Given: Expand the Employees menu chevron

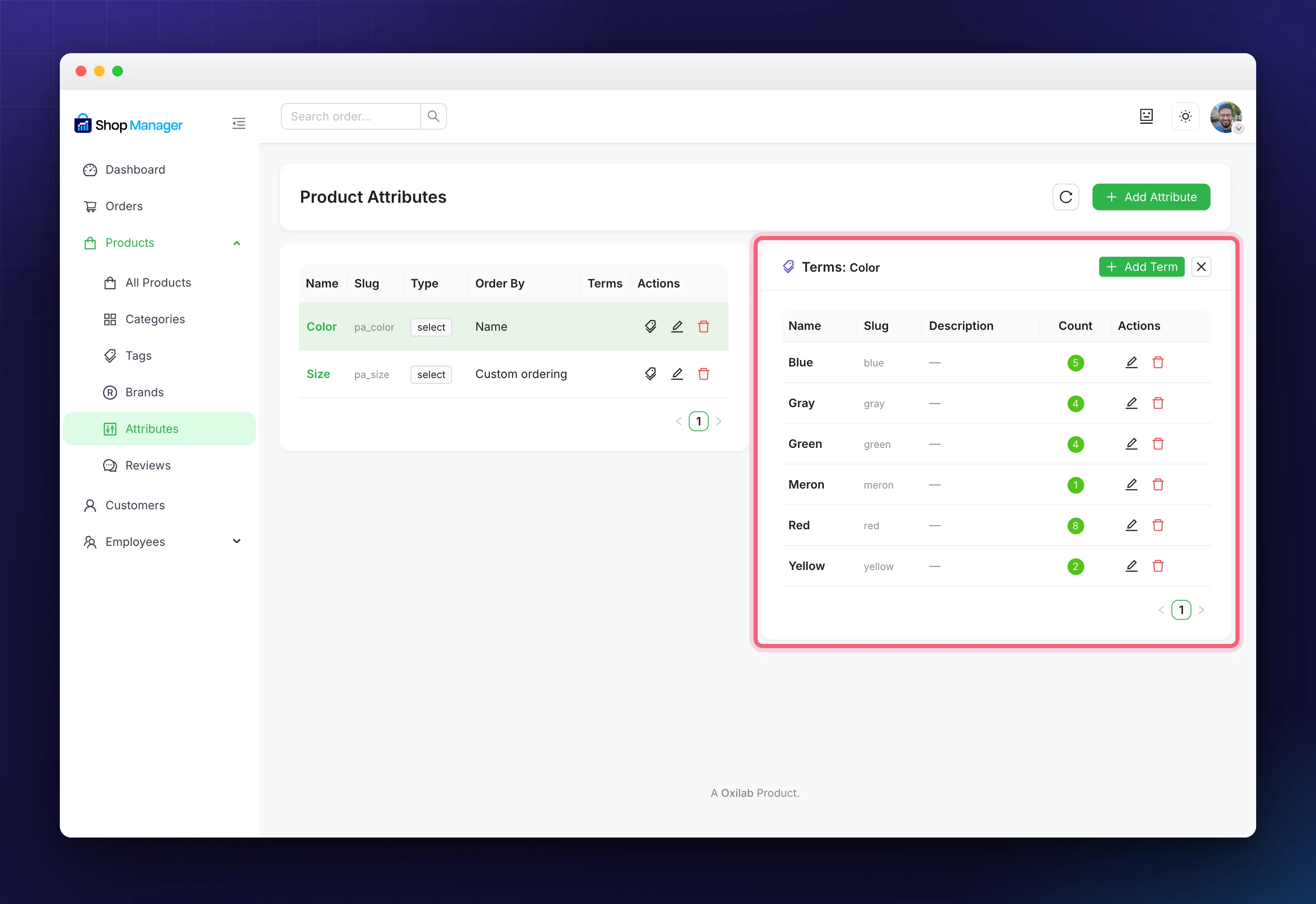Looking at the screenshot, I should click(x=237, y=541).
